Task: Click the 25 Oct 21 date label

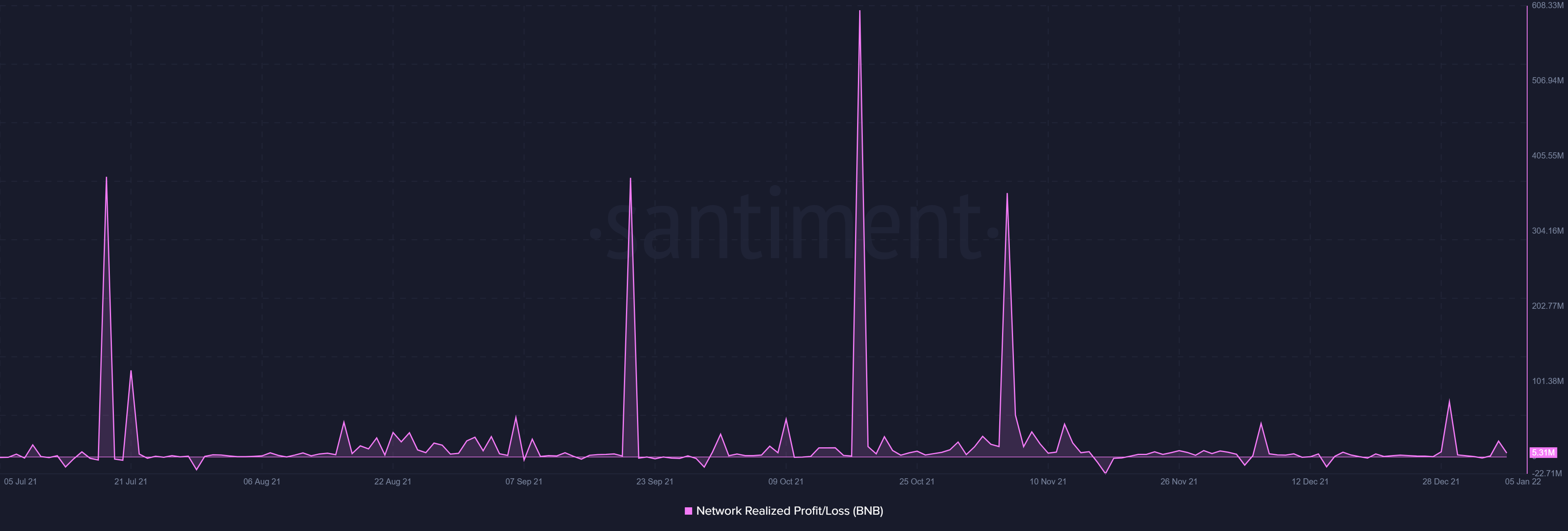Action: click(917, 481)
